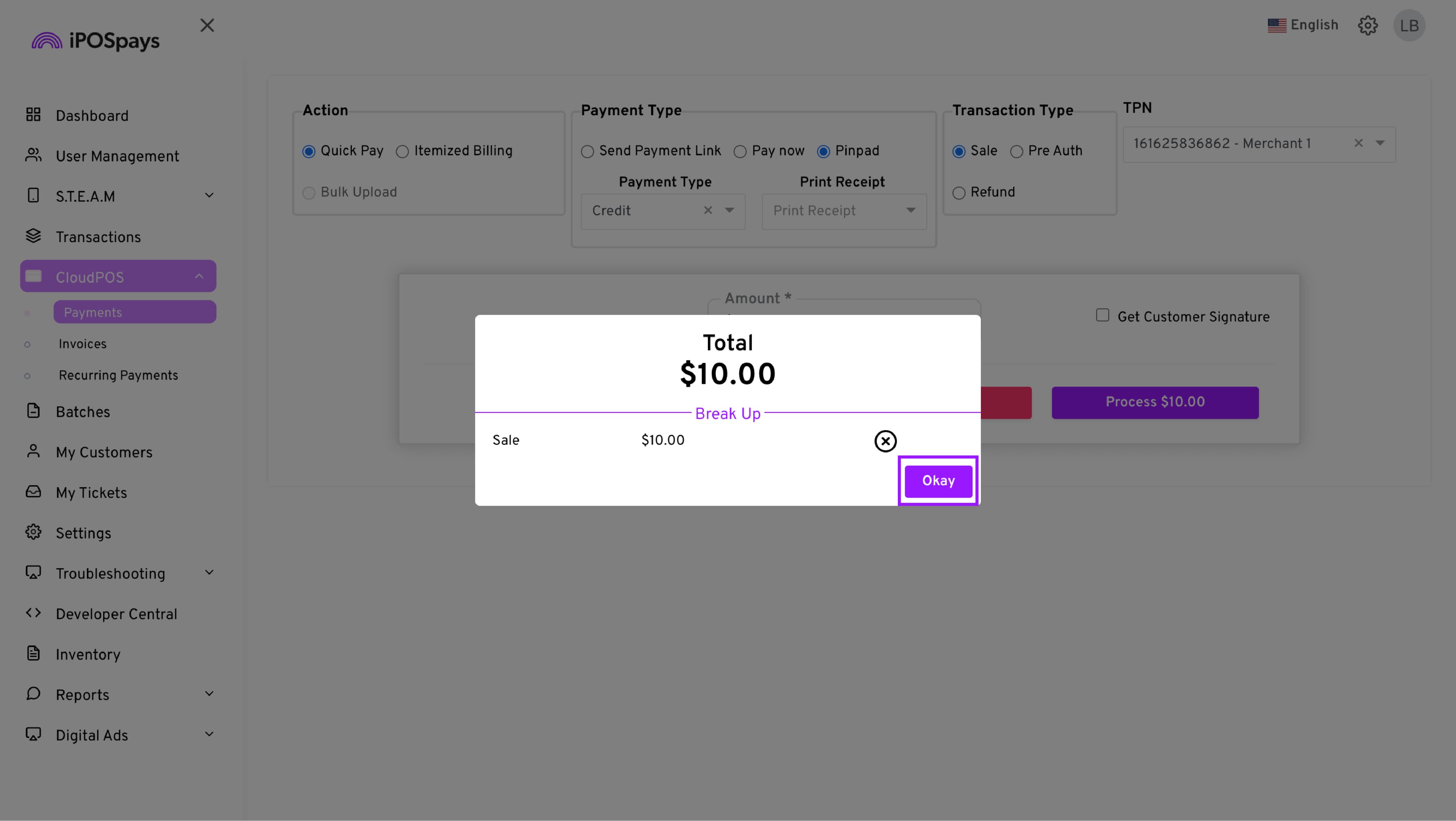1456x821 pixels.
Task: Choose the Refund transaction type
Action: click(x=959, y=193)
